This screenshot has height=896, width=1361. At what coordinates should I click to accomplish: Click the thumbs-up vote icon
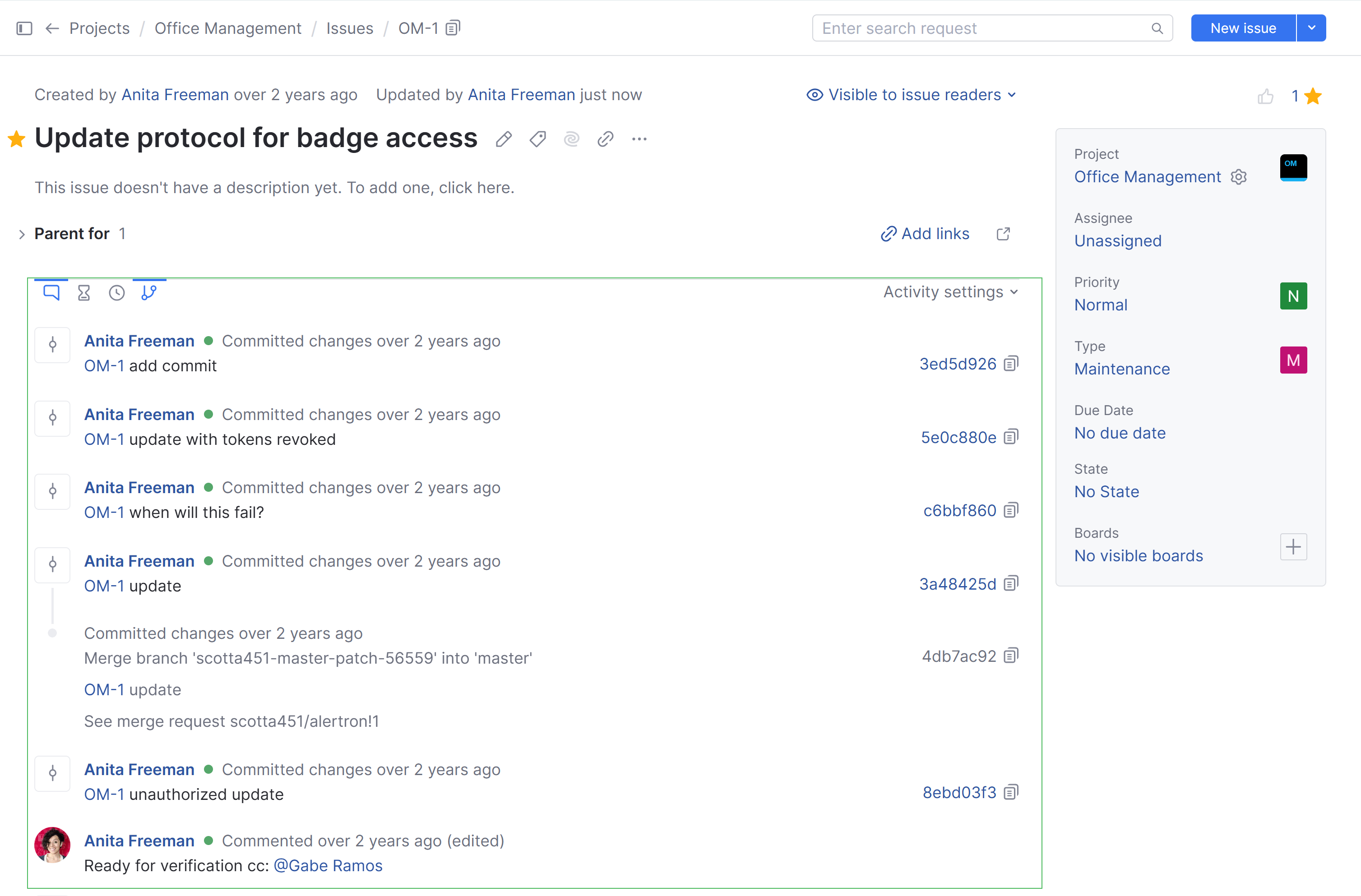pyautogui.click(x=1265, y=96)
